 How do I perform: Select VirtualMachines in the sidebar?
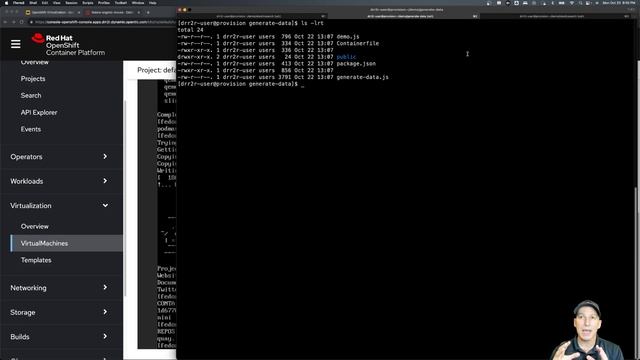(66, 243)
